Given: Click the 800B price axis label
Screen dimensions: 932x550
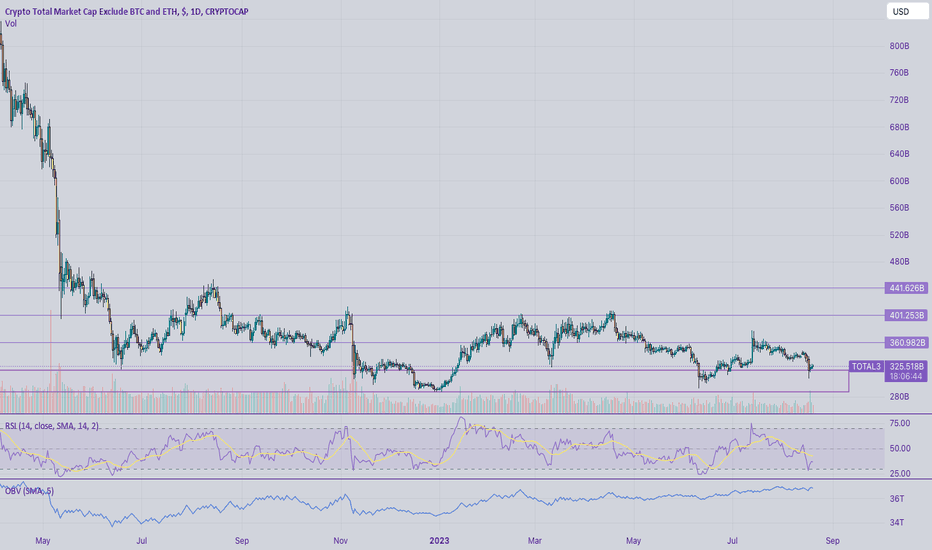Looking at the screenshot, I should pos(899,46).
